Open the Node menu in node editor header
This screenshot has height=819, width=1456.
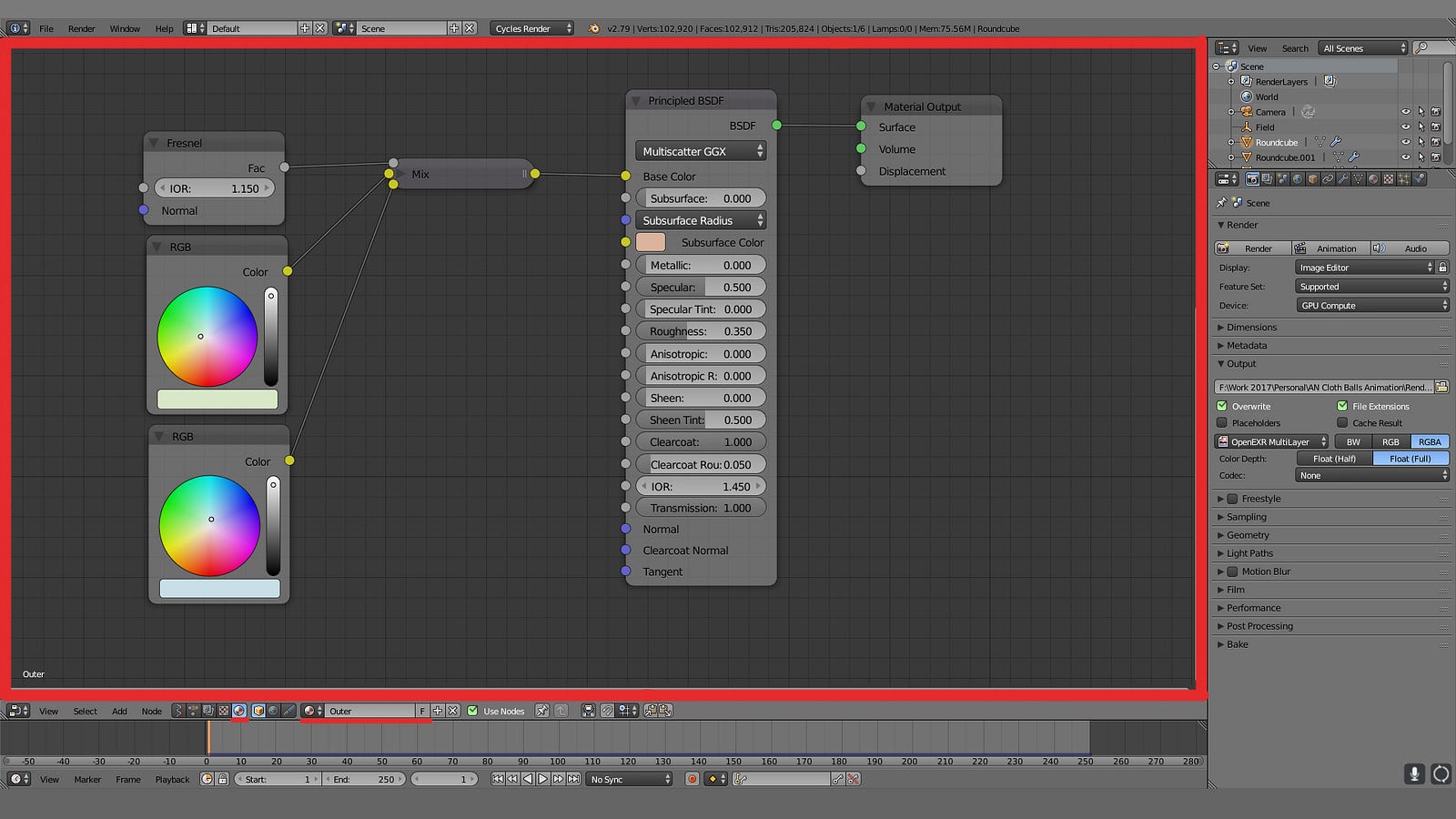(151, 711)
